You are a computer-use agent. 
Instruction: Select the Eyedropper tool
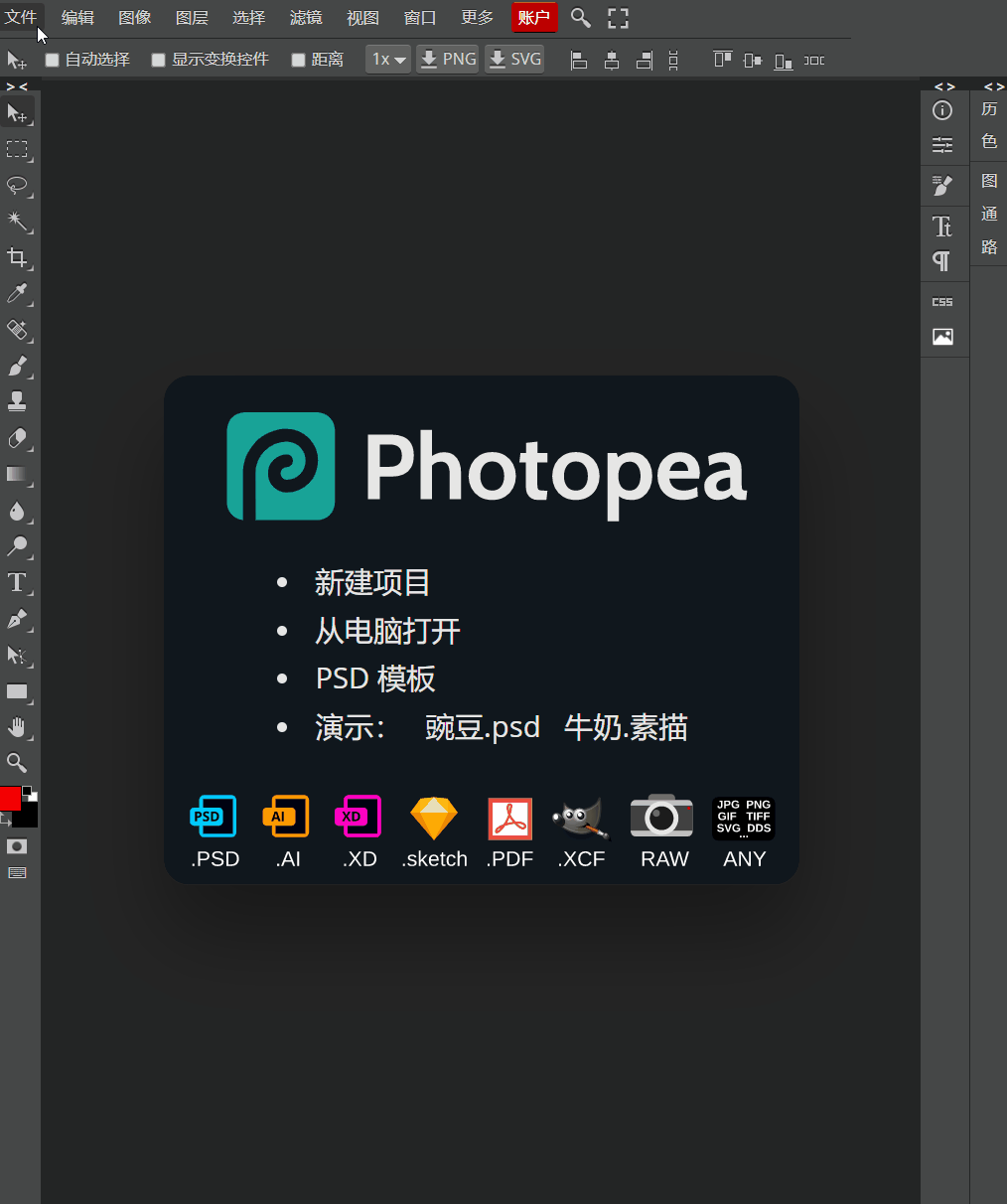tap(17, 293)
